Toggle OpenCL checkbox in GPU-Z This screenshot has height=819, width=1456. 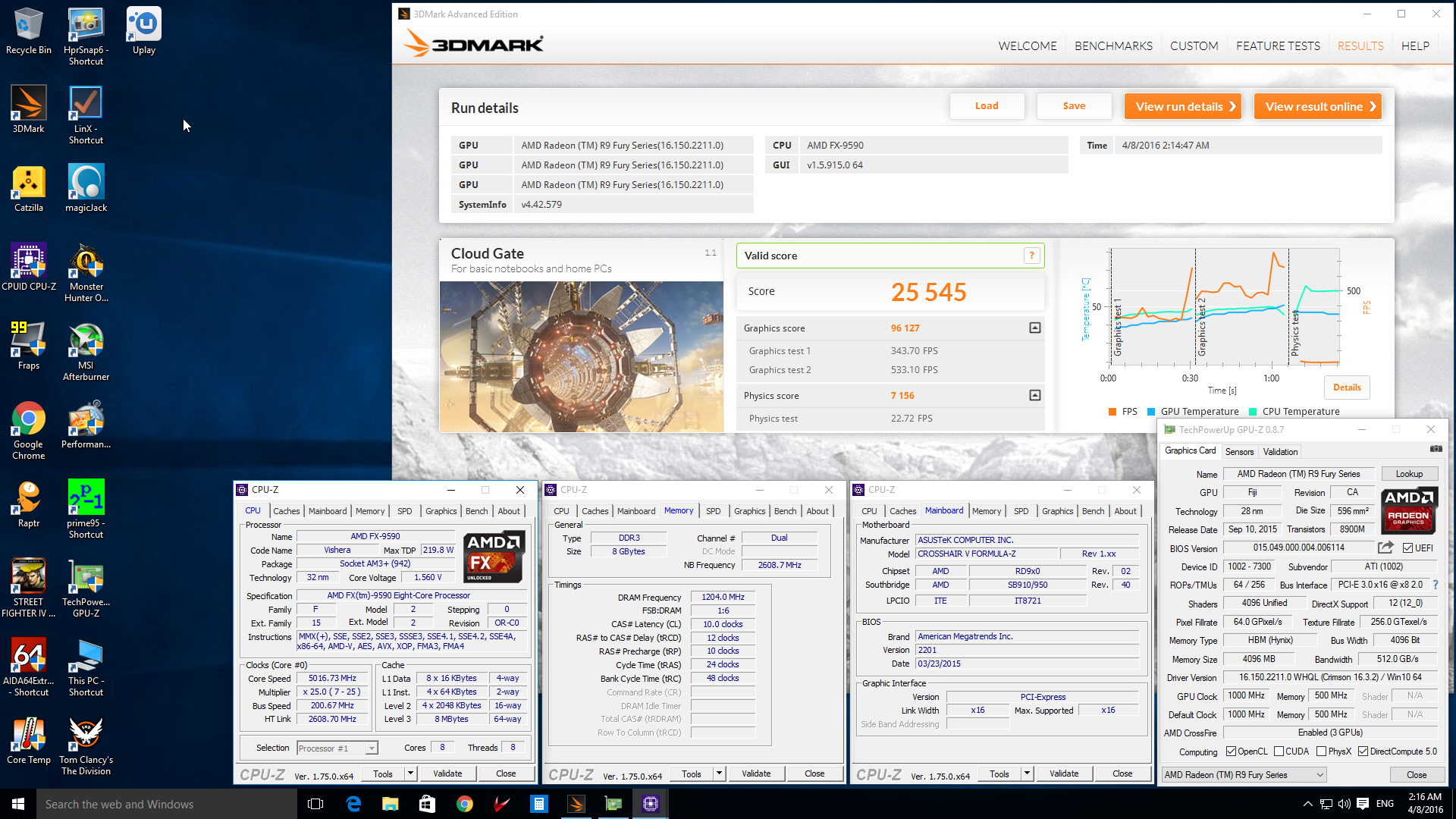coord(1231,752)
